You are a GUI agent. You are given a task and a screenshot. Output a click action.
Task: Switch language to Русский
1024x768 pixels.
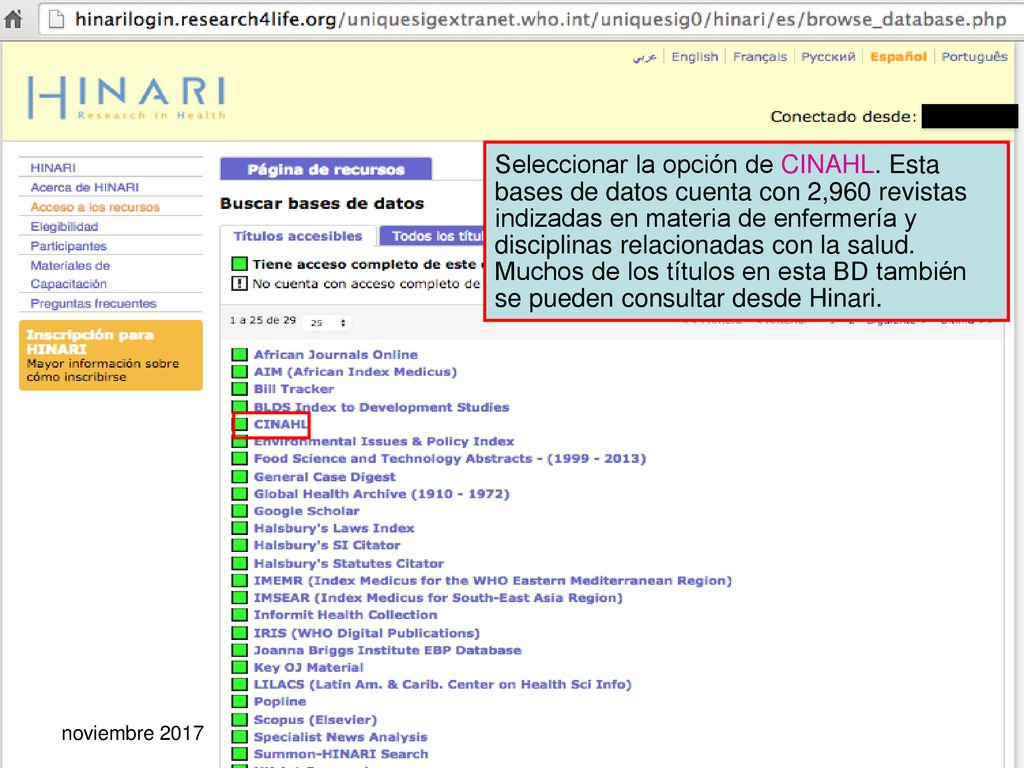828,57
